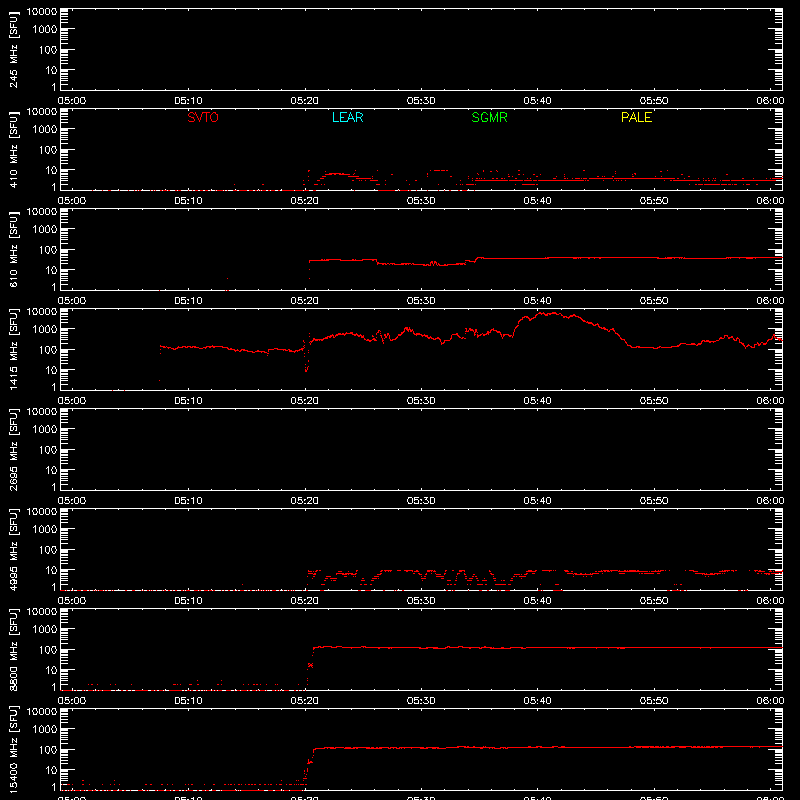Click 05:50 time tick under 4995 MHz panel

[x=654, y=601]
